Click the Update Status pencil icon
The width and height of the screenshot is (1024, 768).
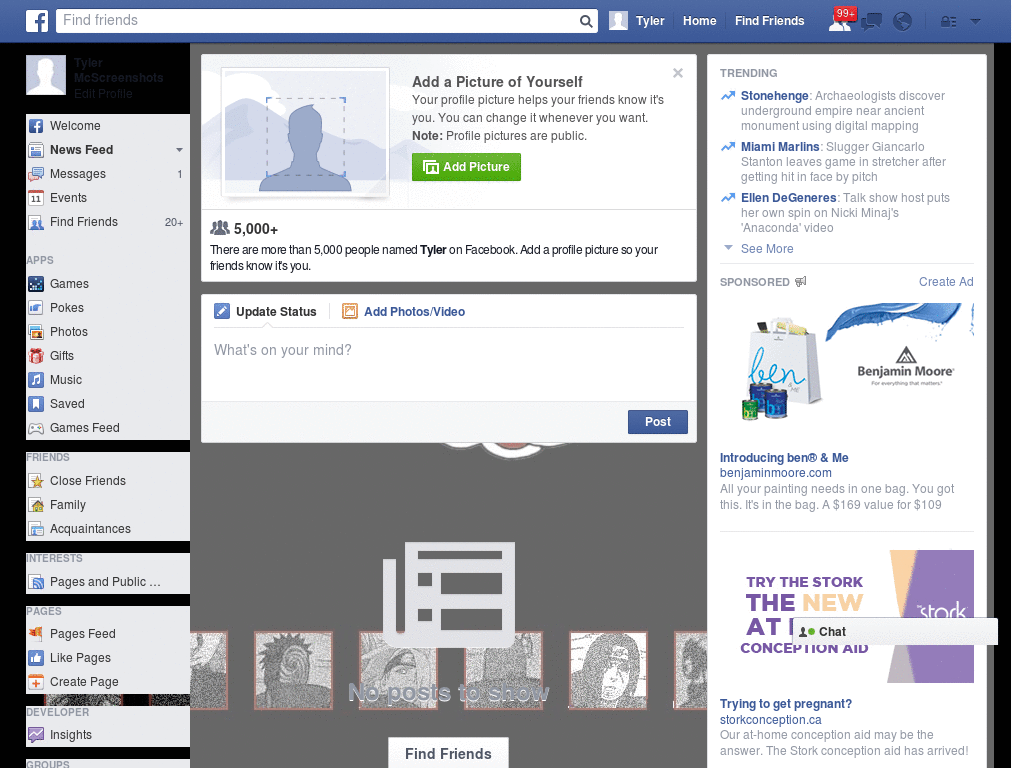(222, 312)
